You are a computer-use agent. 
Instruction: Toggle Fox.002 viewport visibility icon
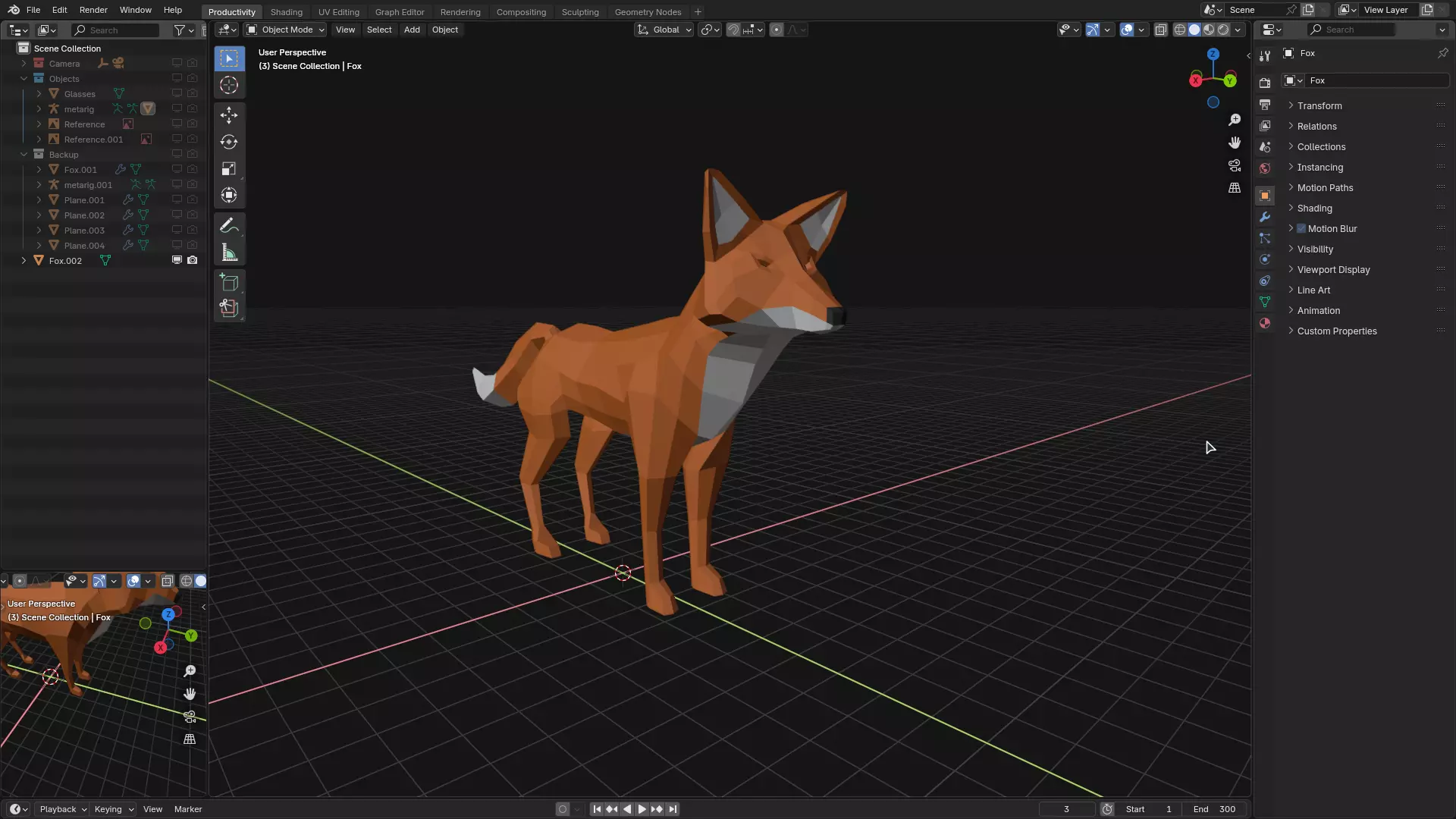point(177,260)
